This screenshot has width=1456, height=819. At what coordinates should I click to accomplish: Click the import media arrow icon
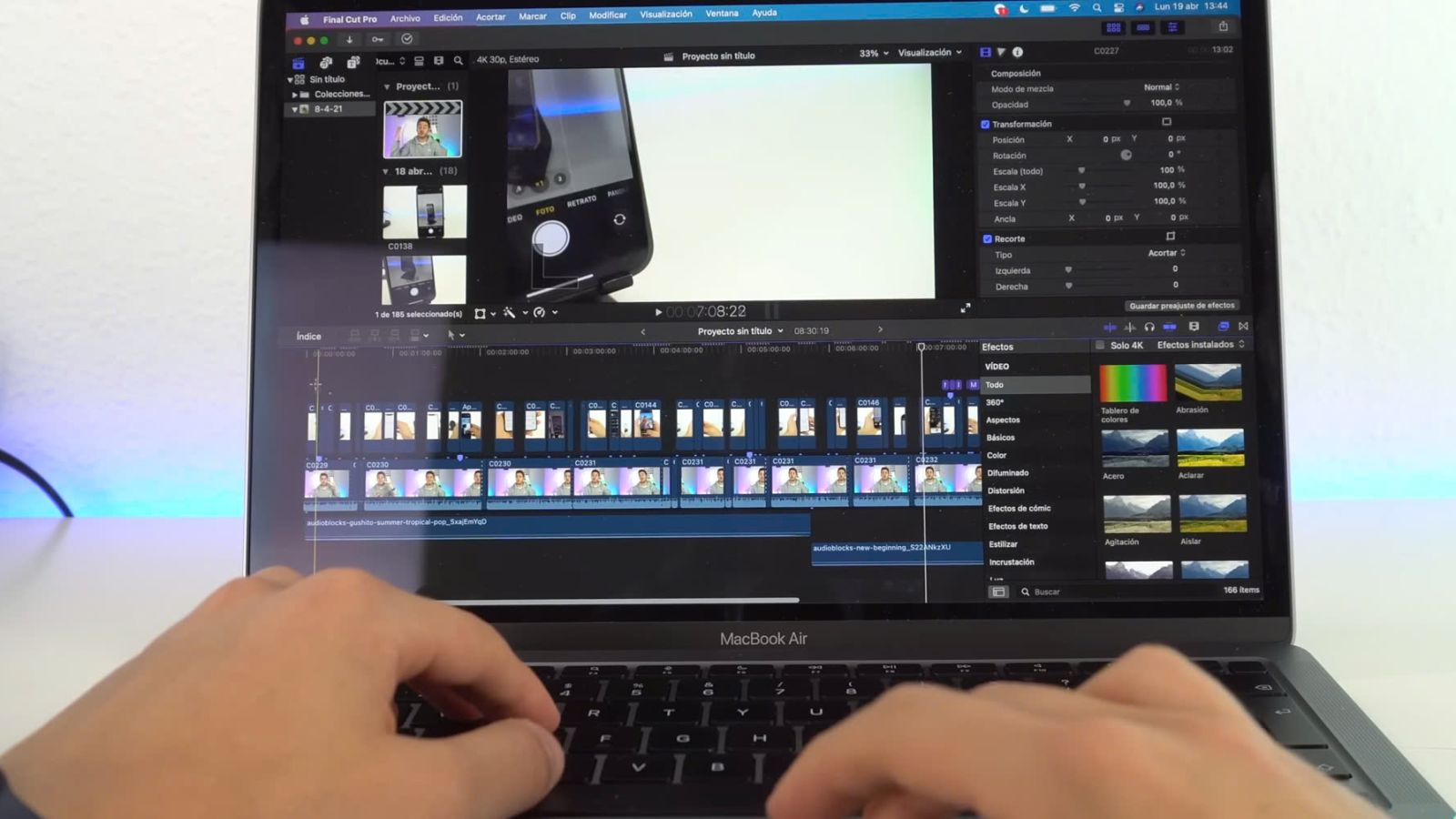pyautogui.click(x=349, y=39)
